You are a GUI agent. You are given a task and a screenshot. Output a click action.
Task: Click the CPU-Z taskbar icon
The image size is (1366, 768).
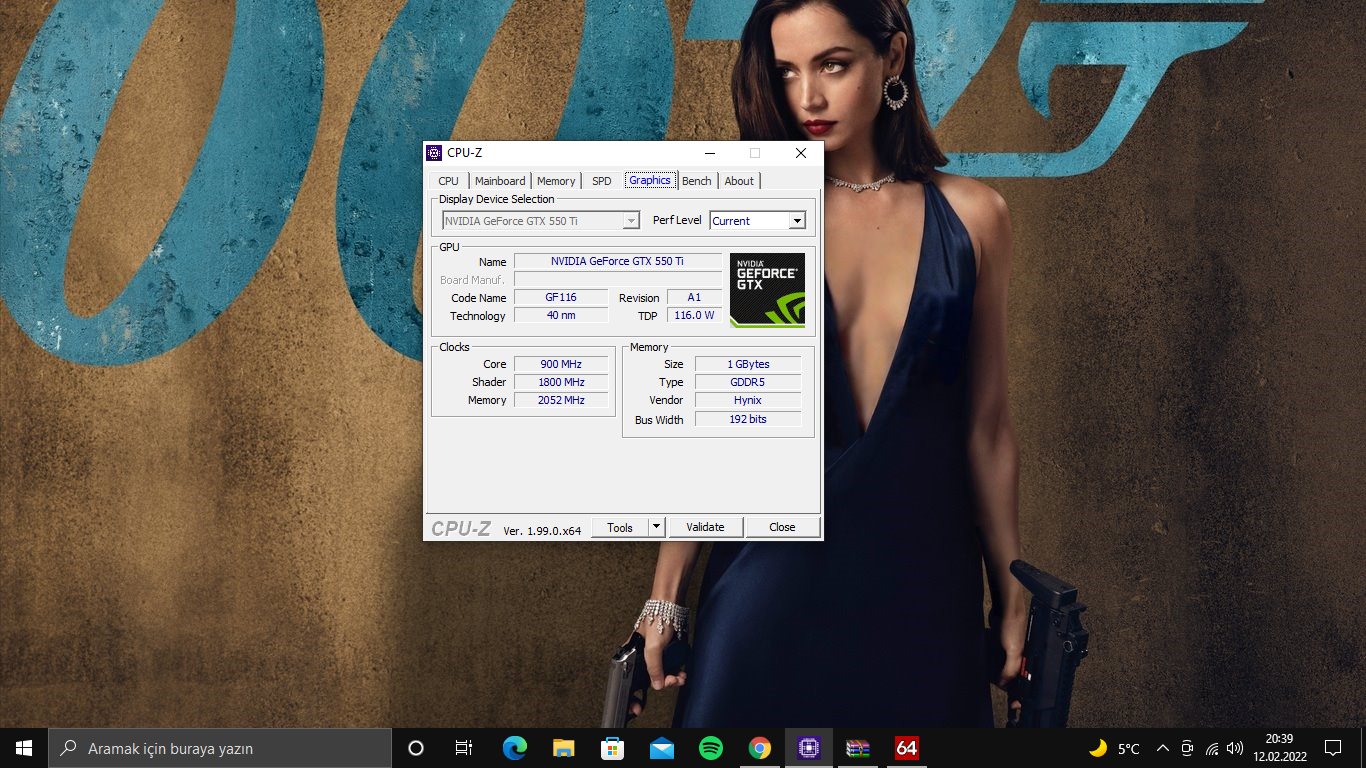pos(809,748)
